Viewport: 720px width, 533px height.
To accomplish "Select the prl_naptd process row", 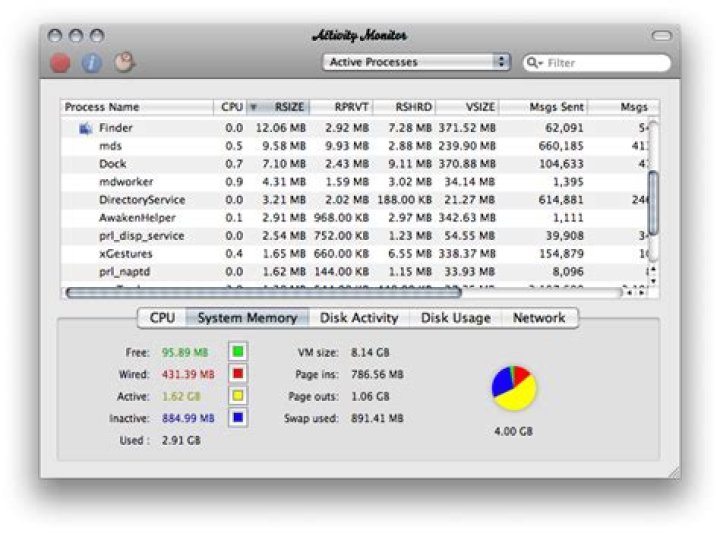I will [354, 271].
